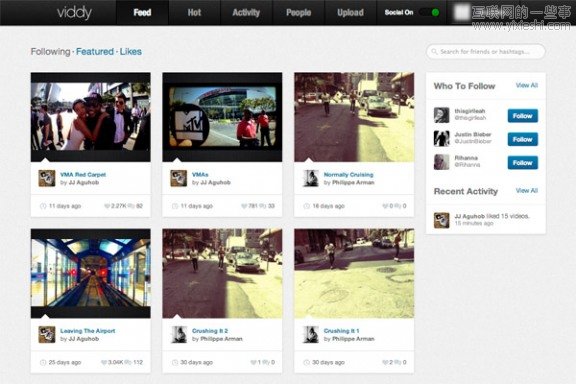The image size is (576, 384).
Task: View all in Who To Follow
Action: pos(526,85)
